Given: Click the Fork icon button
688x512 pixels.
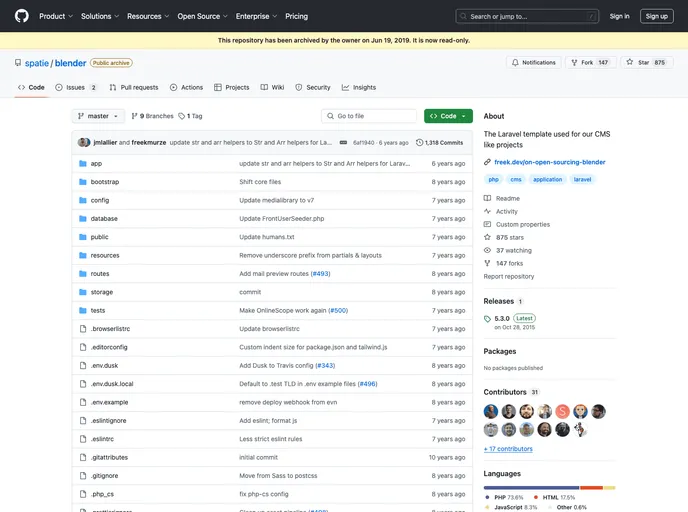Looking at the screenshot, I should pos(574,62).
